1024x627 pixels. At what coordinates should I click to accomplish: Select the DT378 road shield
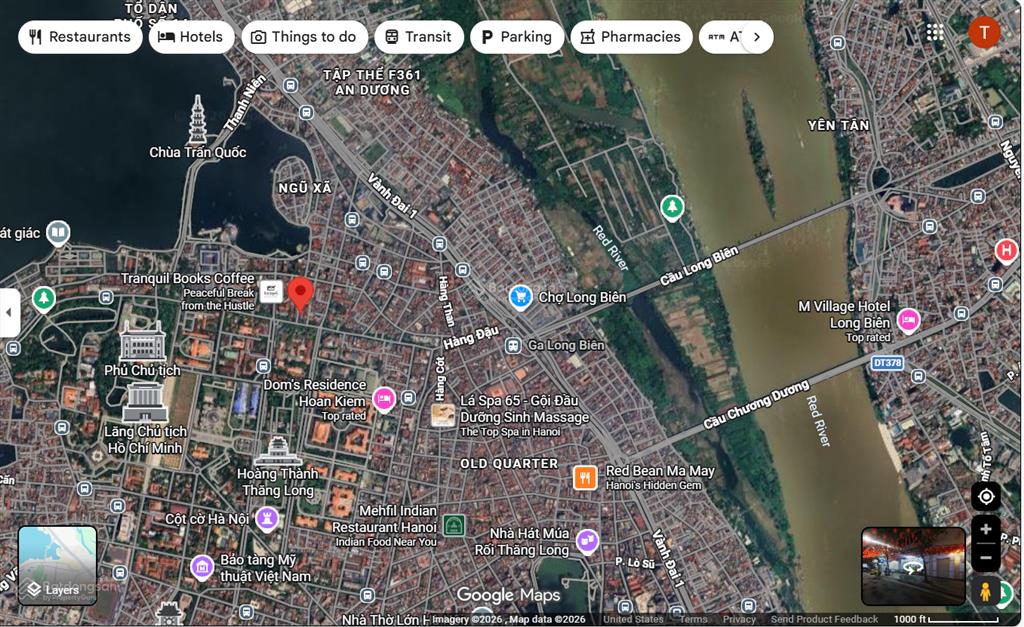click(x=887, y=362)
